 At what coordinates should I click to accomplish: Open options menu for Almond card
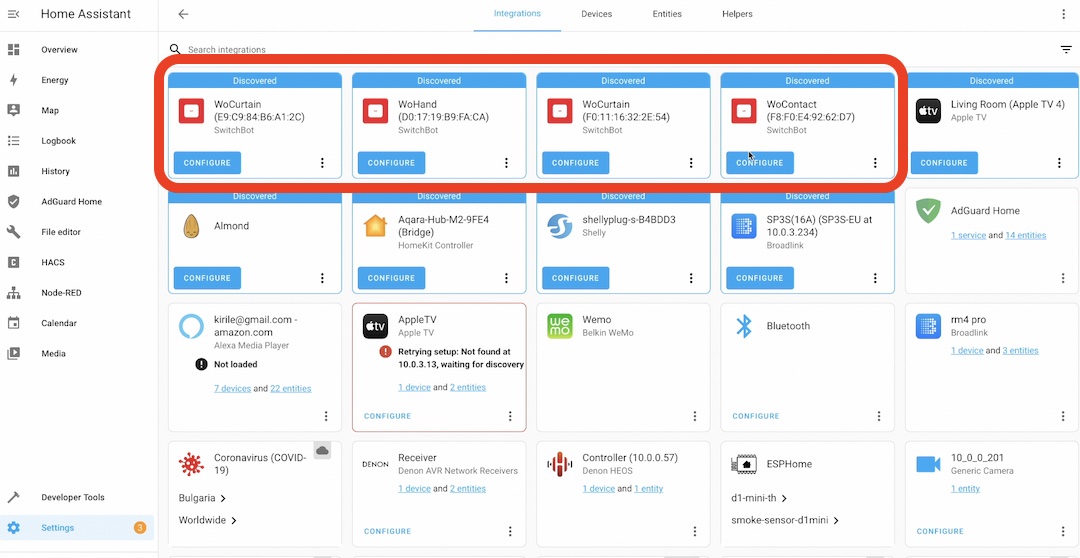pyautogui.click(x=322, y=278)
